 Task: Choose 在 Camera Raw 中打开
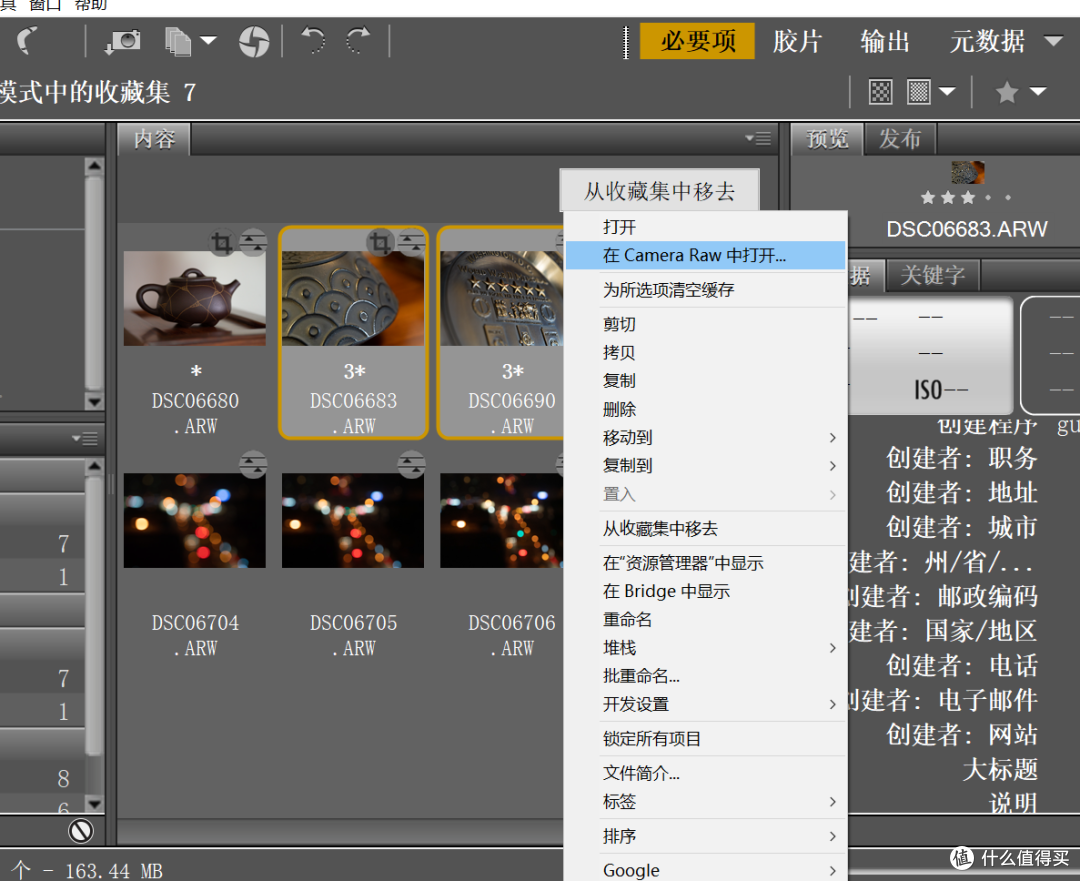(x=705, y=255)
